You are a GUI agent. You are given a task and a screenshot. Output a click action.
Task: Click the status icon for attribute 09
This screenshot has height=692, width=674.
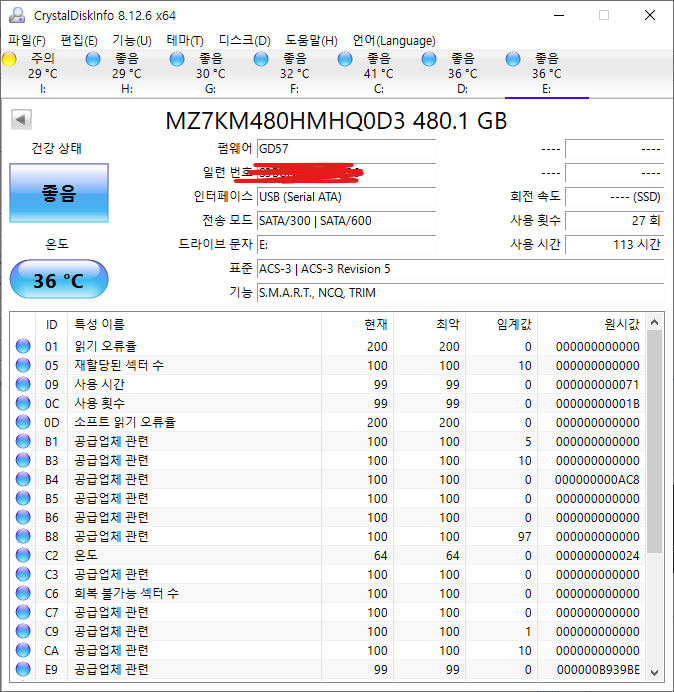pyautogui.click(x=23, y=384)
